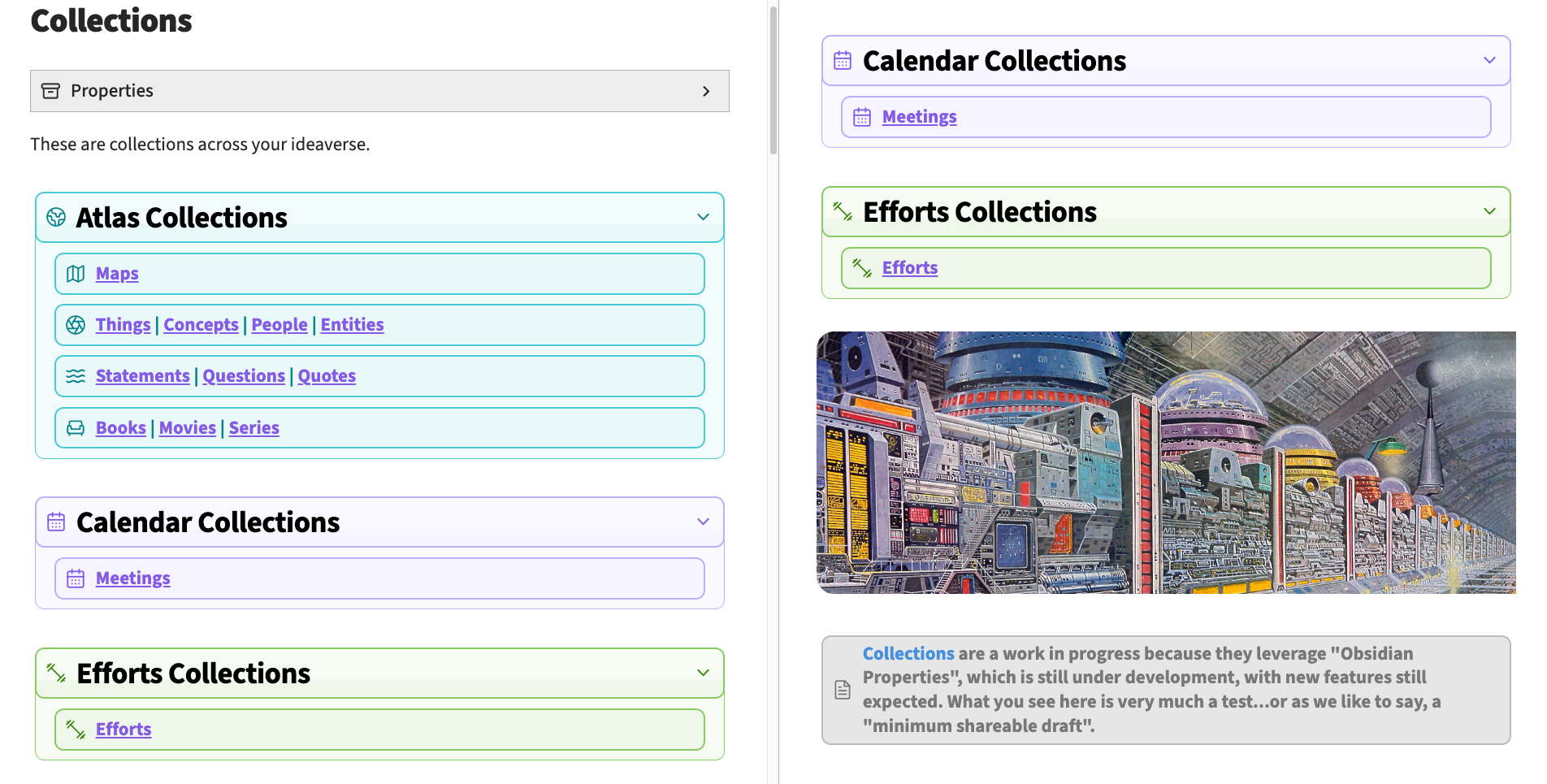Open the Concepts link
Image resolution: width=1547 pixels, height=784 pixels.
pyautogui.click(x=201, y=325)
